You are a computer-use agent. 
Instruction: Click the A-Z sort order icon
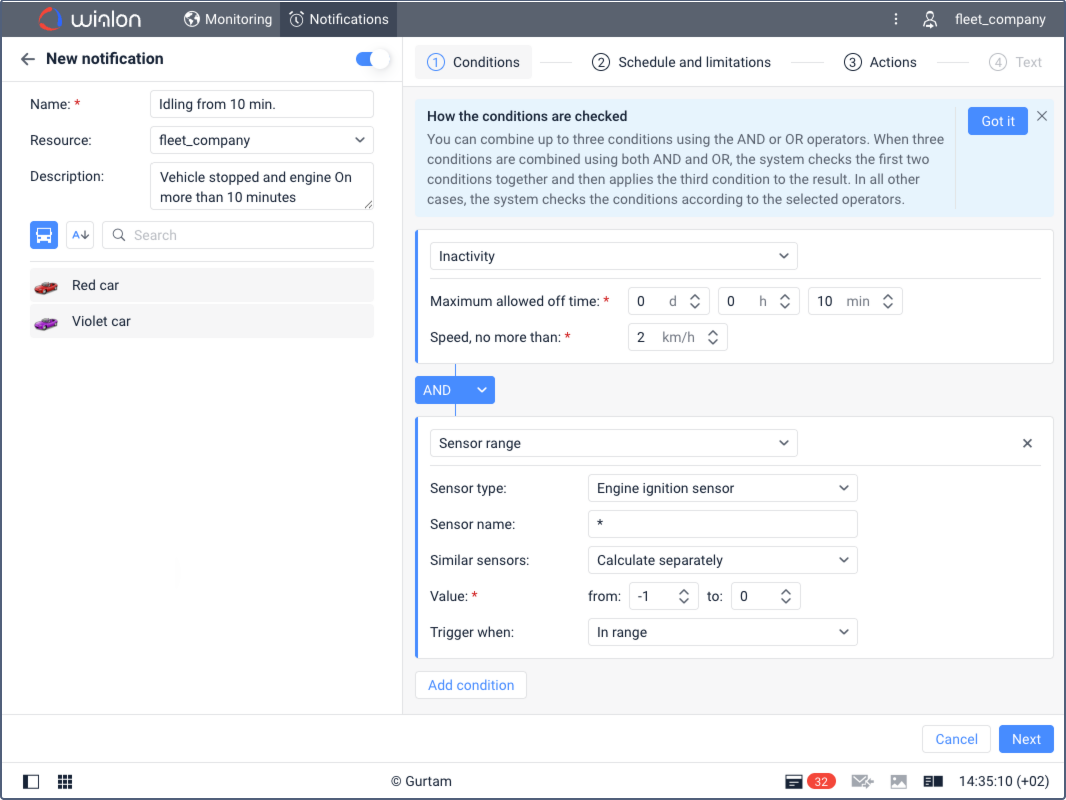[x=80, y=235]
